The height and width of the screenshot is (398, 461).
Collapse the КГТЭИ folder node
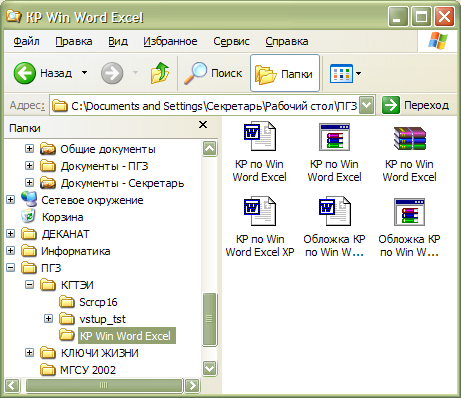coord(29,285)
